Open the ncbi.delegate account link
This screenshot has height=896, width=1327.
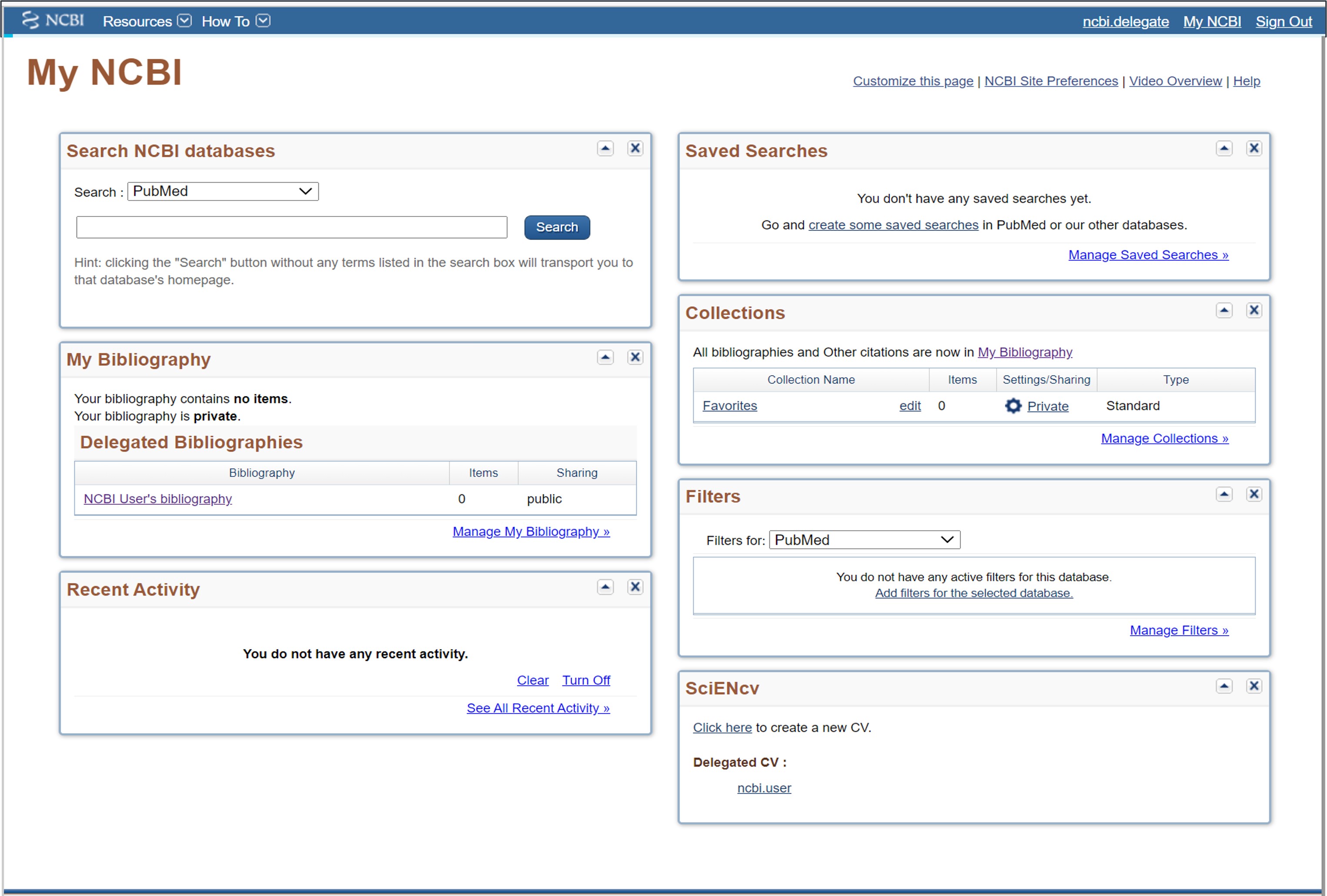click(x=1126, y=21)
